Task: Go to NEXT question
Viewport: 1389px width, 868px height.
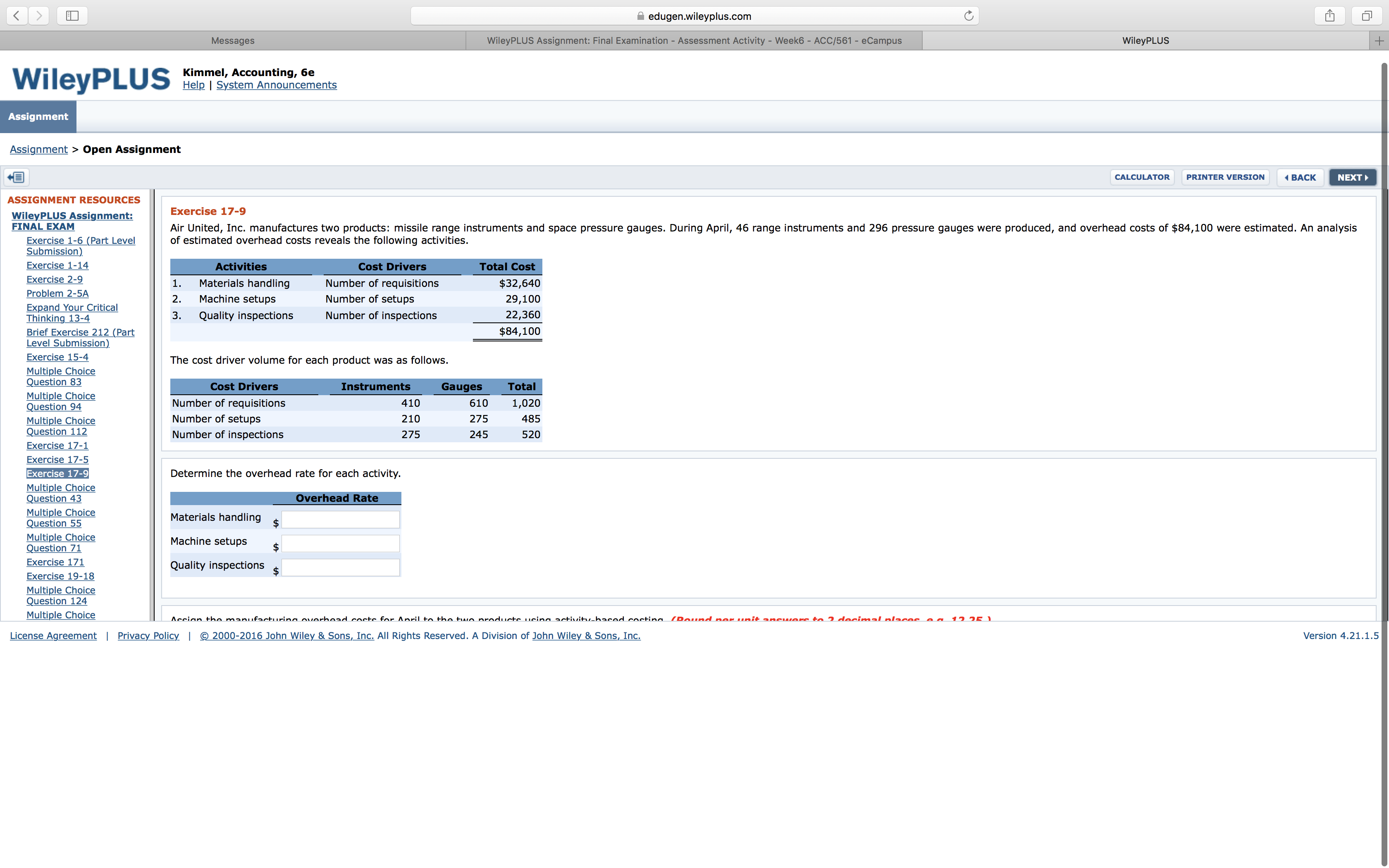Action: pos(1352,177)
